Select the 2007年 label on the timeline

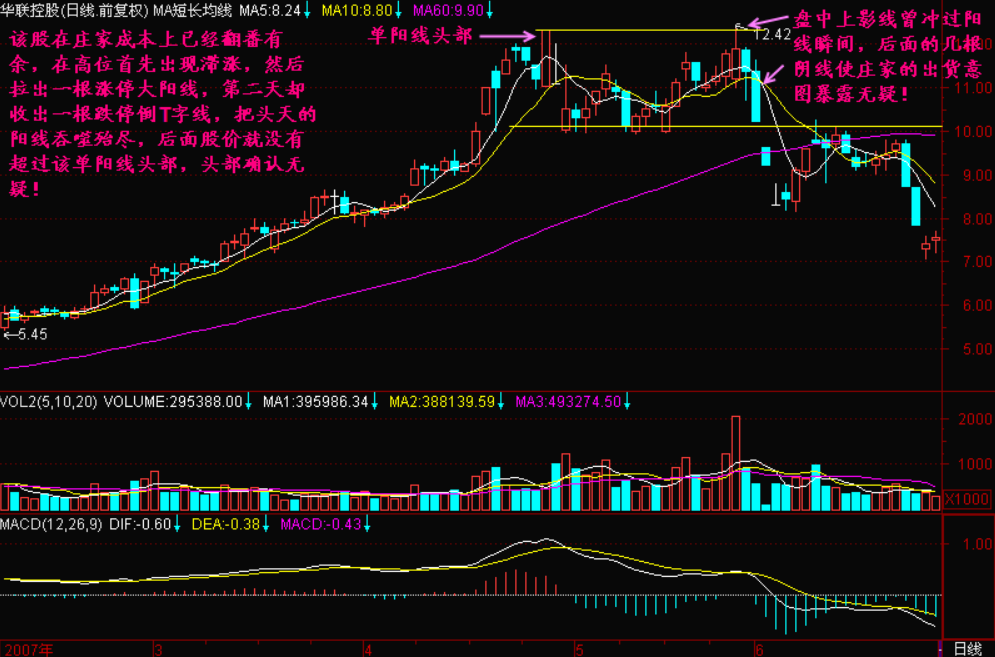(26, 648)
